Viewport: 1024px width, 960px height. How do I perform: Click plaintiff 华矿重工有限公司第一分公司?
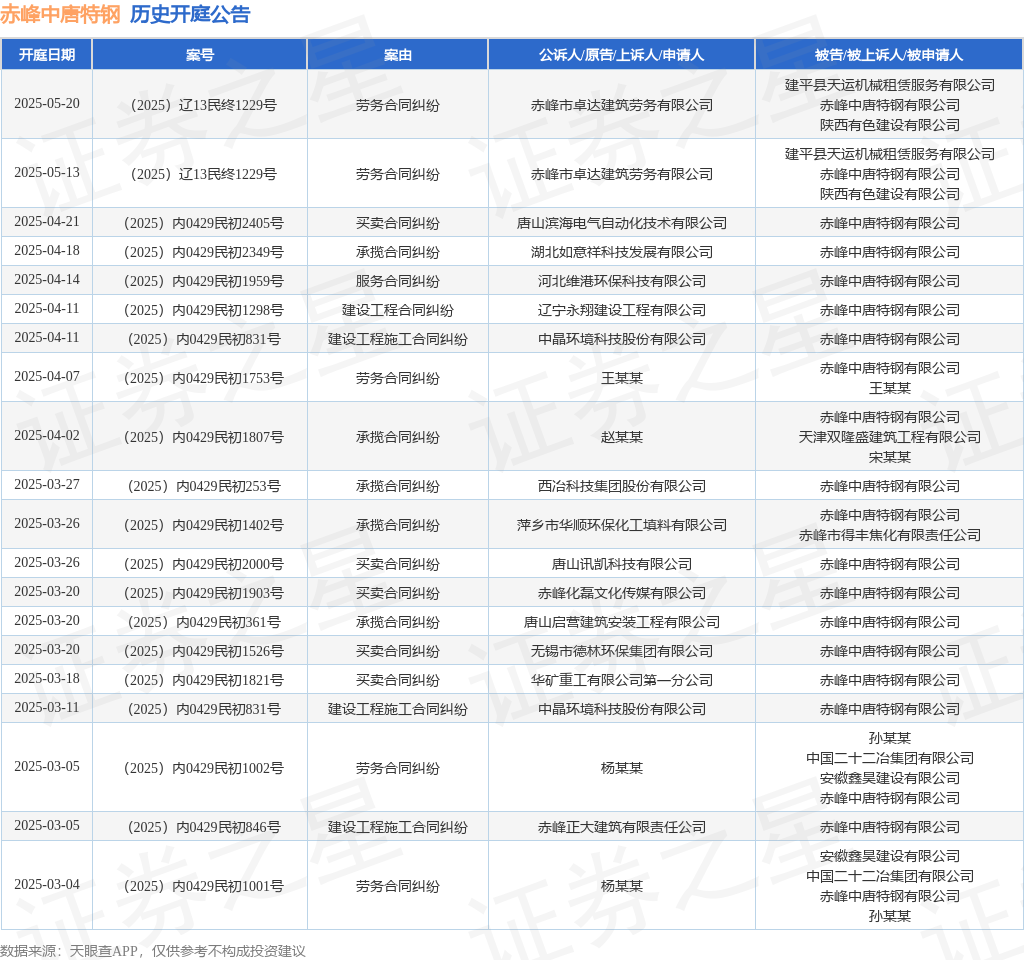click(622, 680)
